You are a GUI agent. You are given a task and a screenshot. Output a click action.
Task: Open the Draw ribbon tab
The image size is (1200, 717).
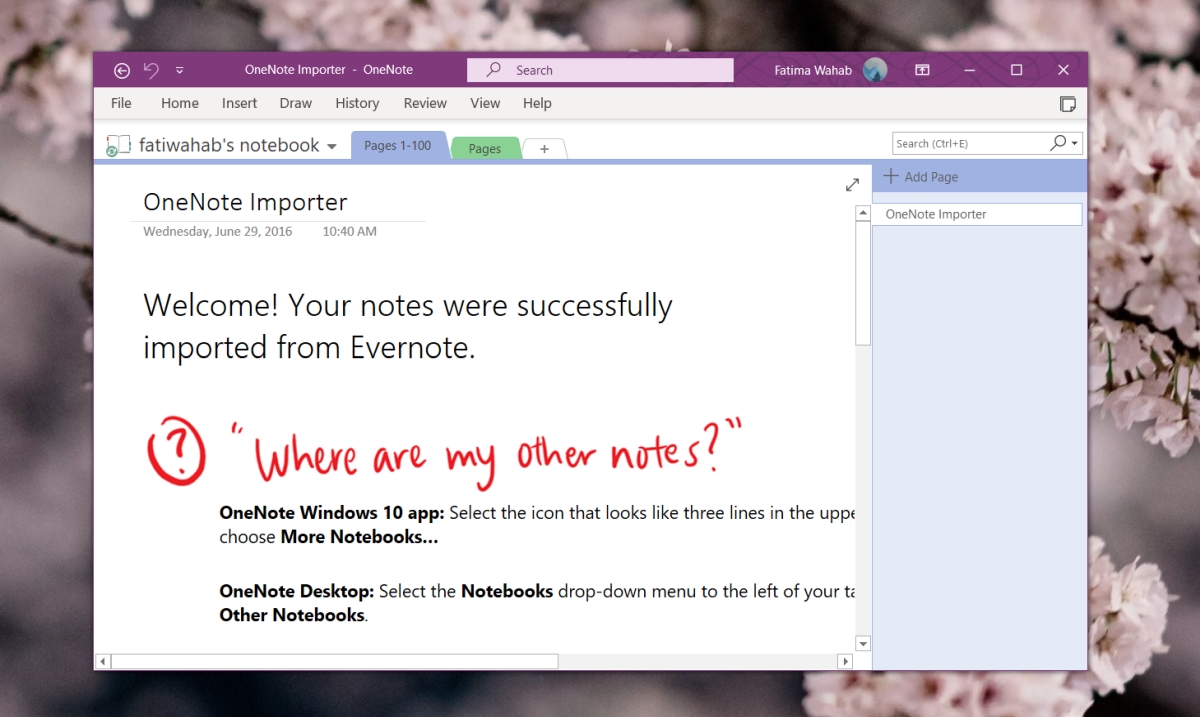[295, 103]
